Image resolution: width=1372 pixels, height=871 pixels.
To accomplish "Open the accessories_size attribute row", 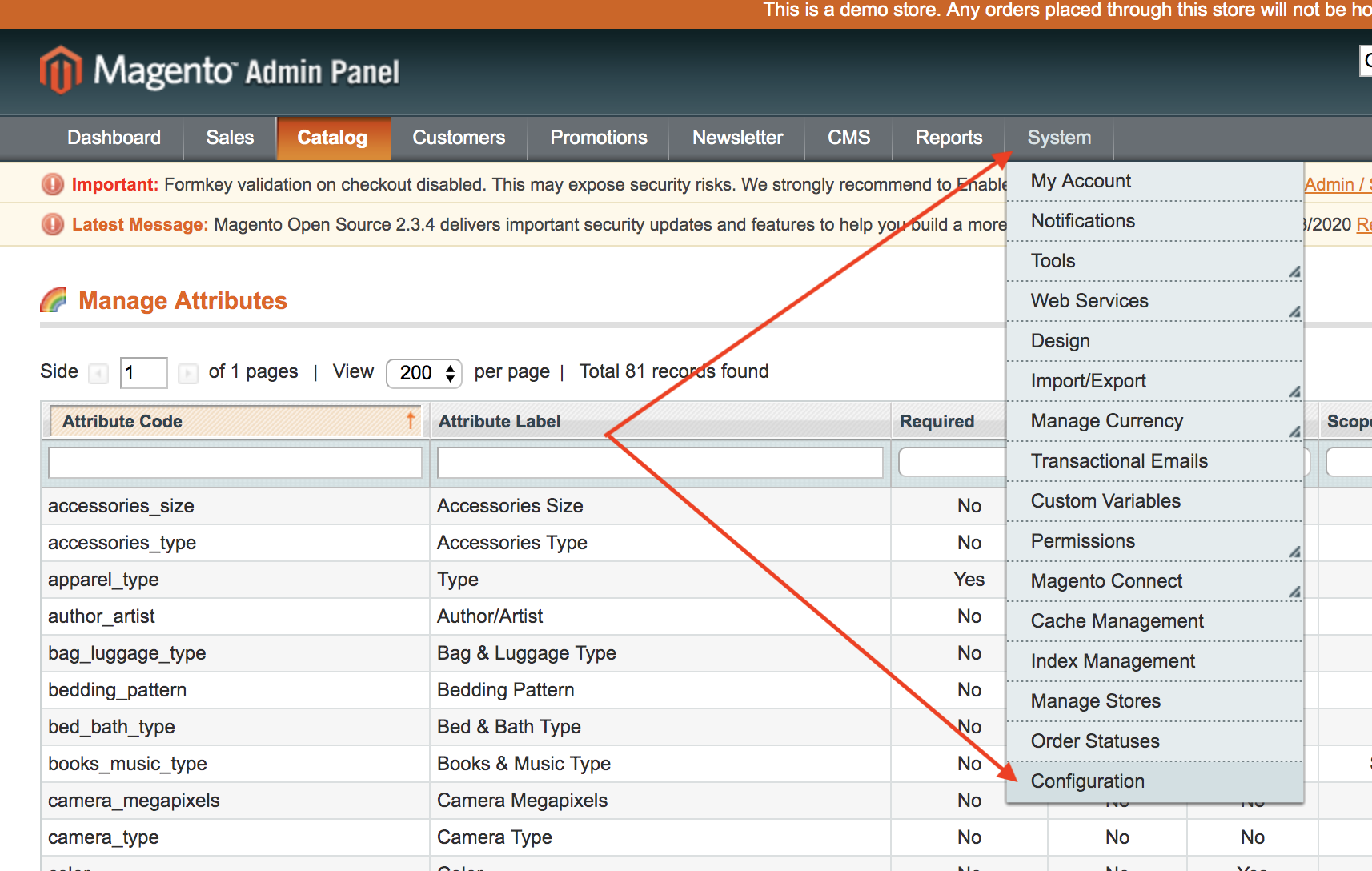I will point(121,506).
